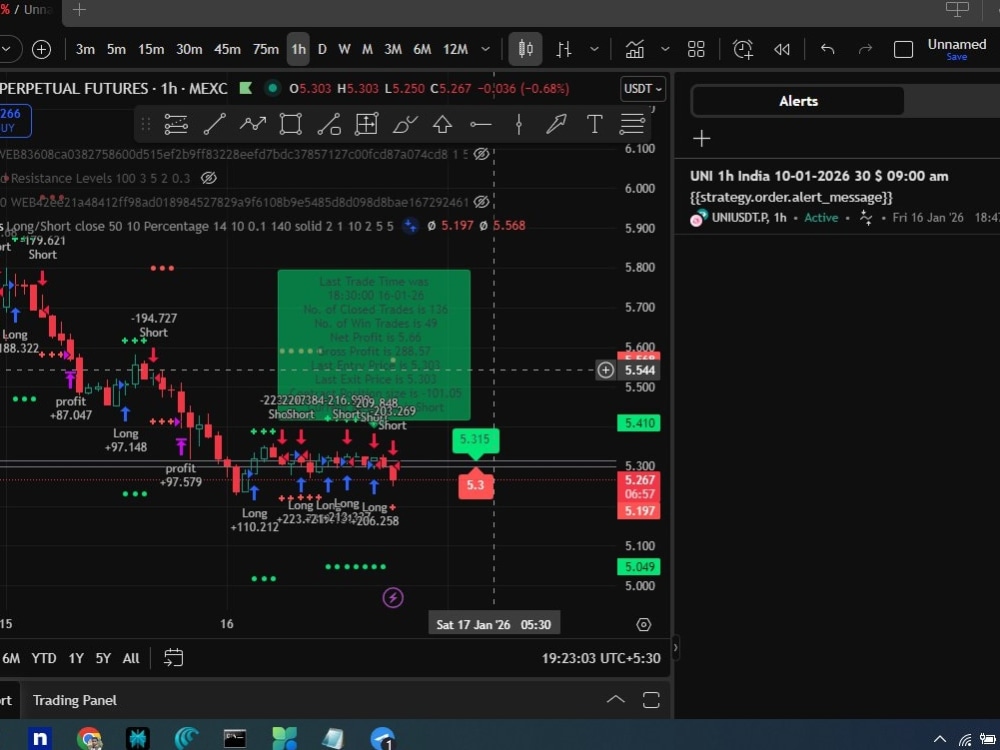Click the Create Alert clock icon
The width and height of the screenshot is (1000, 750).
click(x=743, y=49)
